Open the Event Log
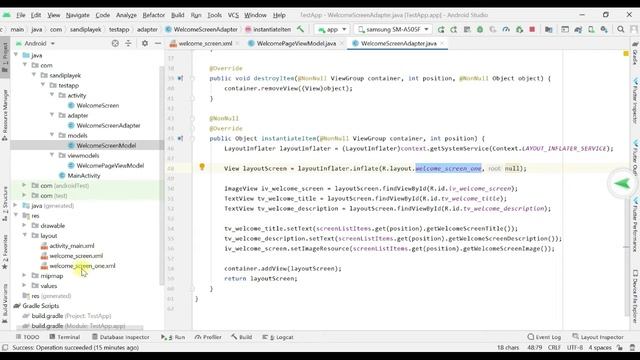The width and height of the screenshot is (640, 360). point(544,337)
